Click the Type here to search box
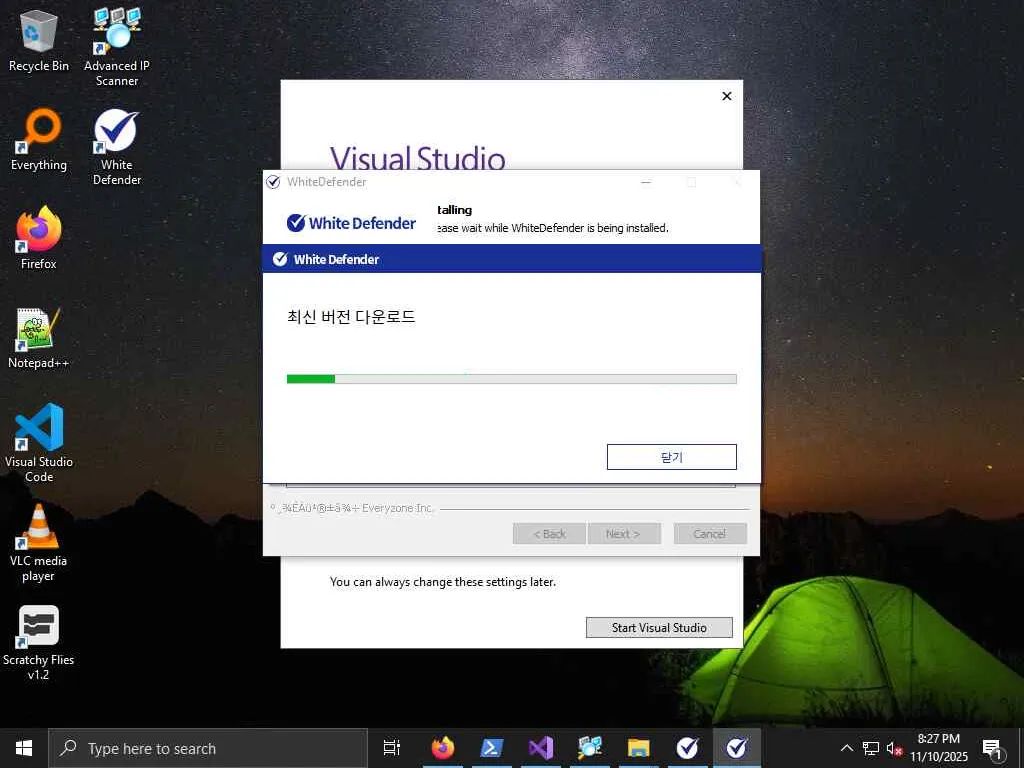1024x768 pixels. [x=208, y=748]
